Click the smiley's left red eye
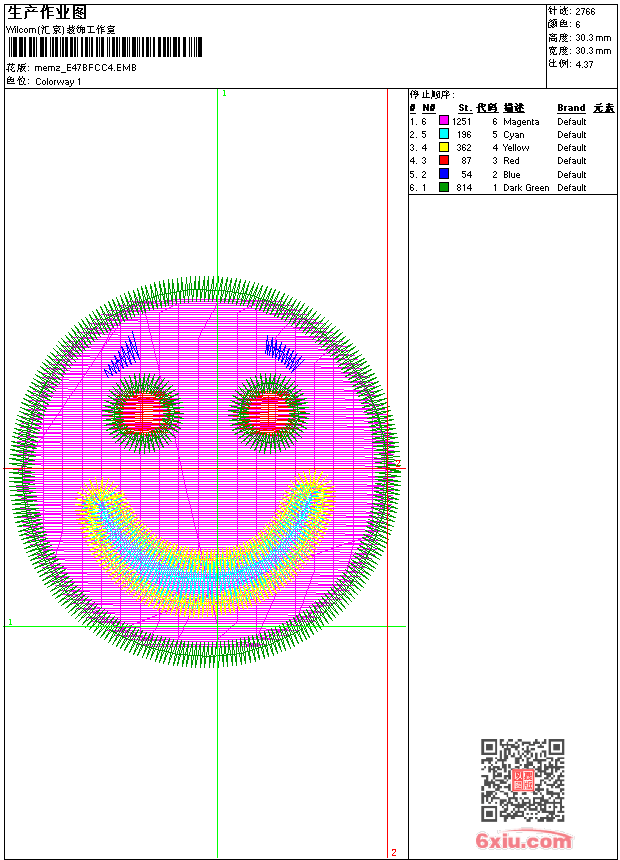Viewport: 620px width, 860px height. pyautogui.click(x=142, y=411)
